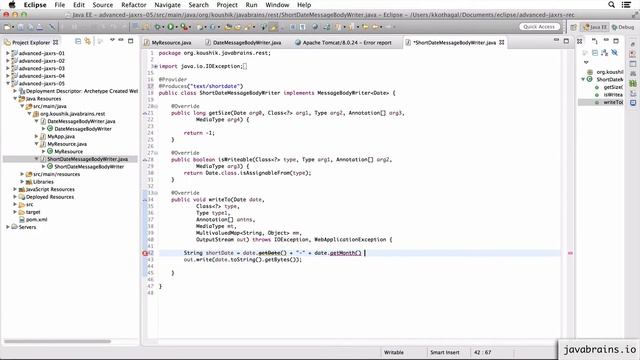The image size is (640, 360).
Task: Expand the Deployment Descriptor node
Action: 15,91
